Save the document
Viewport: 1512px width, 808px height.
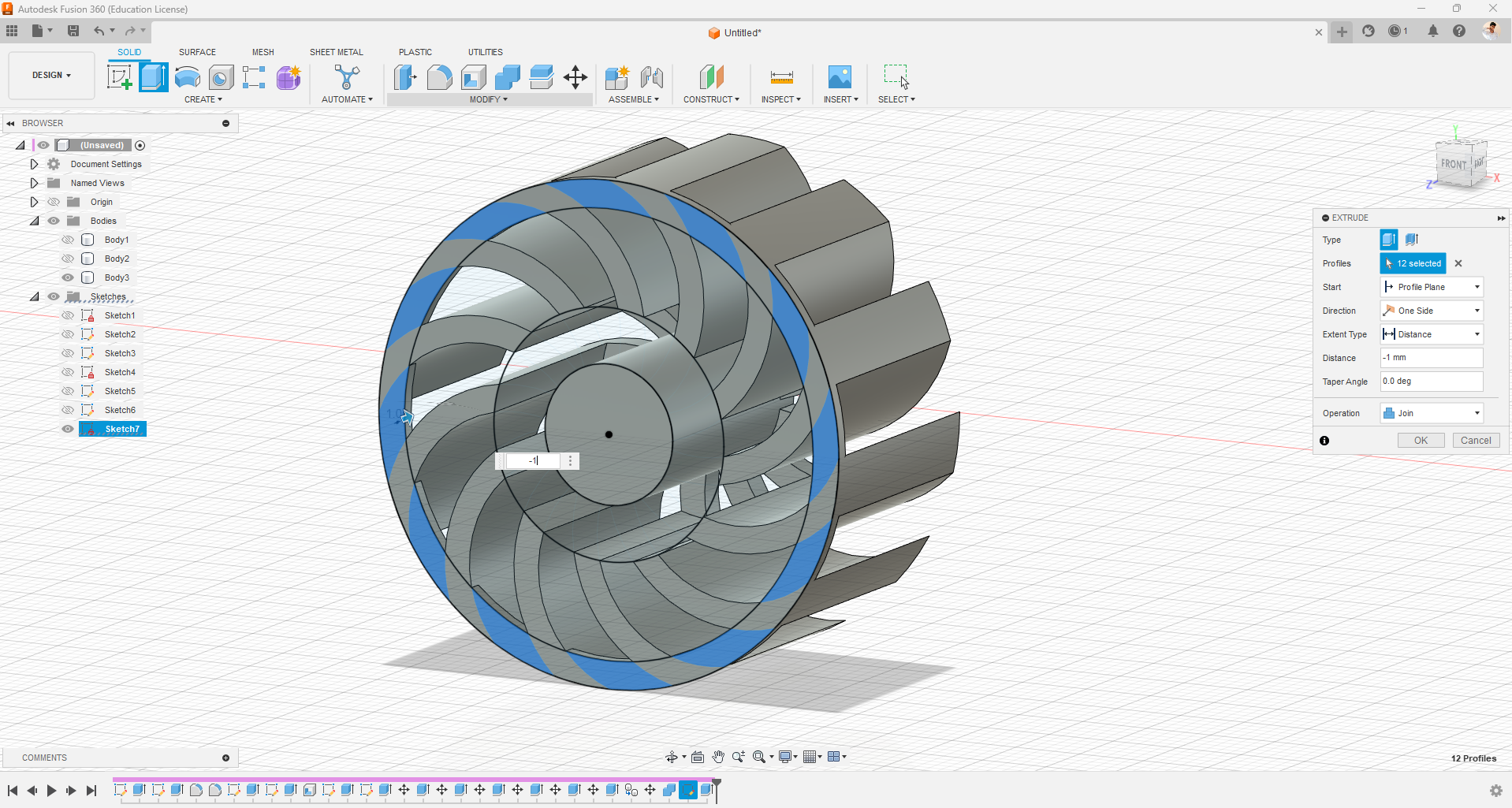tap(73, 31)
